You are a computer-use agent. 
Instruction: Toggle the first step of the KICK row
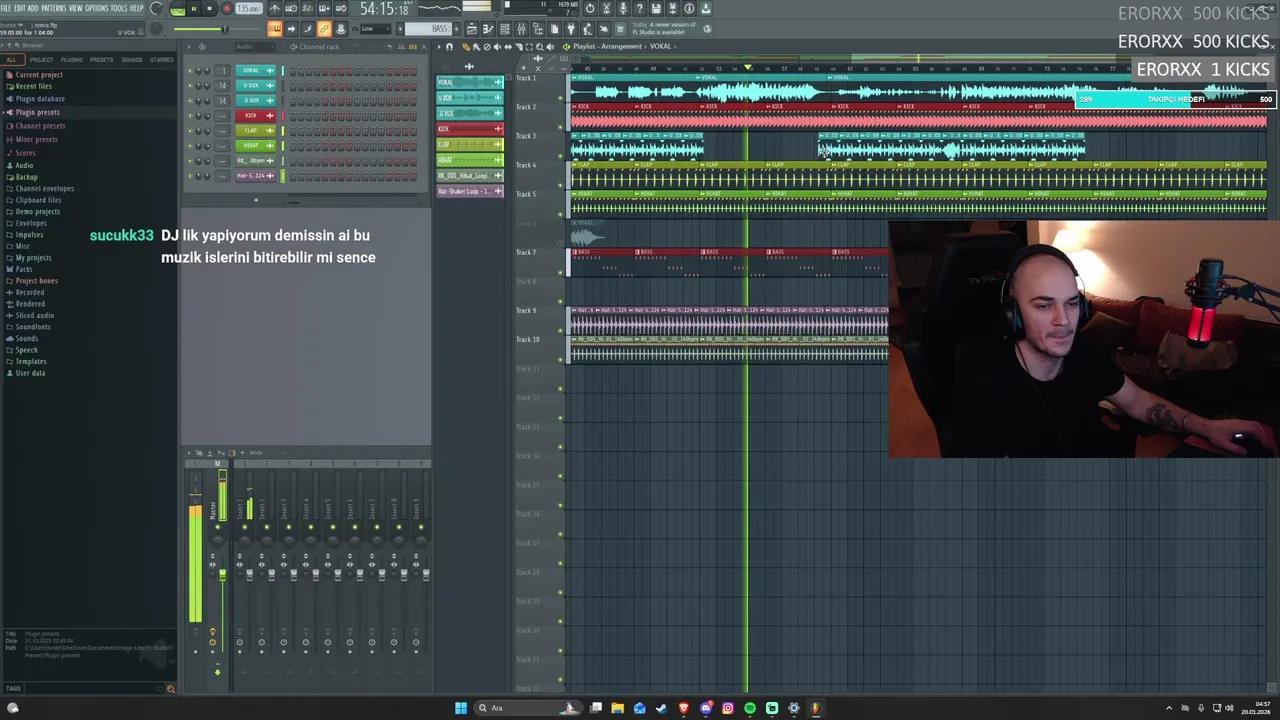pos(293,116)
